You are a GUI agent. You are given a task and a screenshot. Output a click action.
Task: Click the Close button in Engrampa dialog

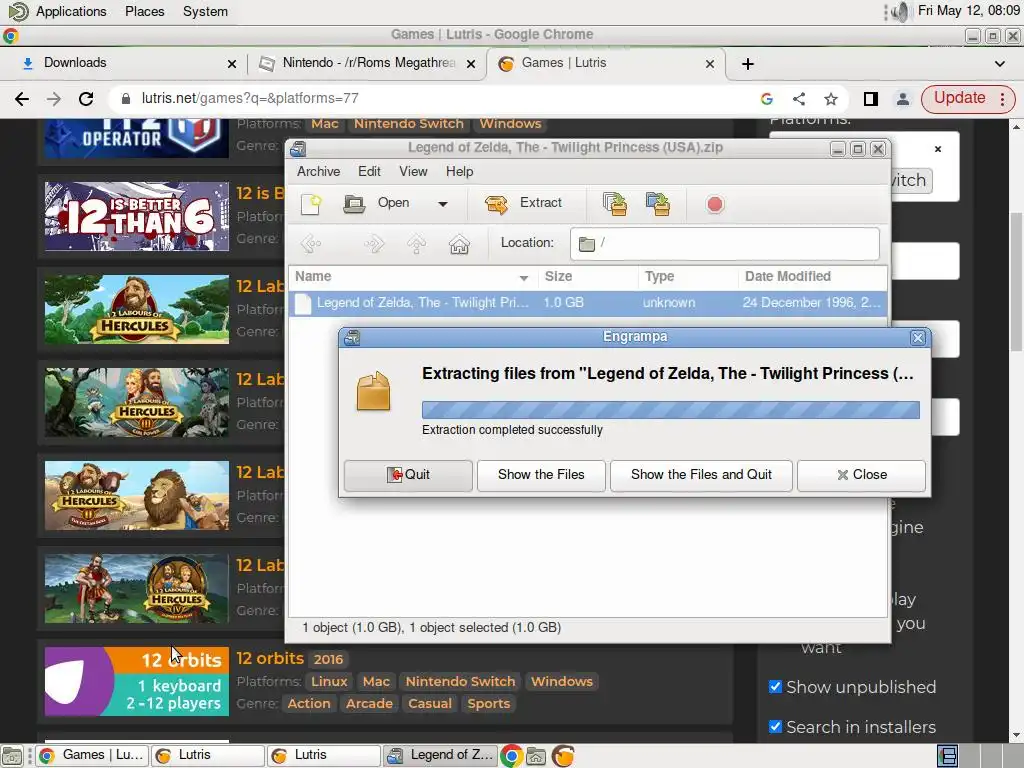[861, 475]
